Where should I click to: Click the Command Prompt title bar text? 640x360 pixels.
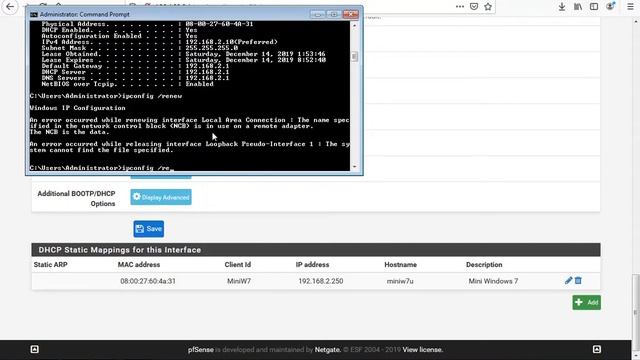pyautogui.click(x=84, y=14)
